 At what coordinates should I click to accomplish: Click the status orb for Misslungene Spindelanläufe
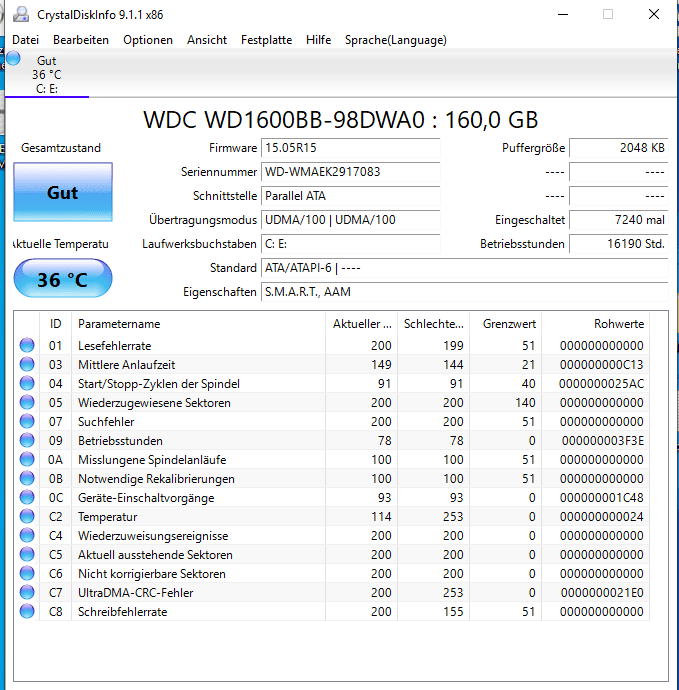pos(27,459)
